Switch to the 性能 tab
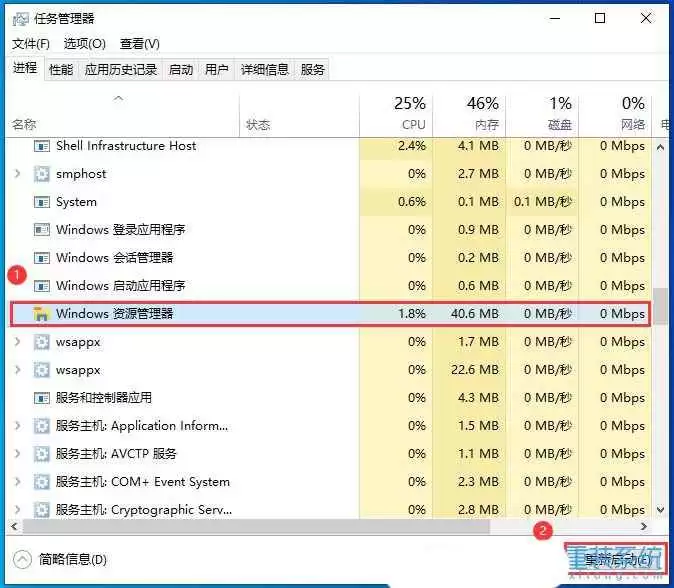 tap(61, 69)
